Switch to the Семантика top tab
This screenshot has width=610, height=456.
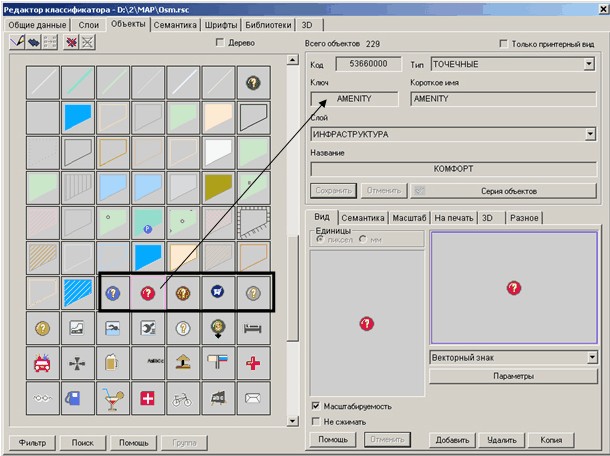pyautogui.click(x=175, y=24)
